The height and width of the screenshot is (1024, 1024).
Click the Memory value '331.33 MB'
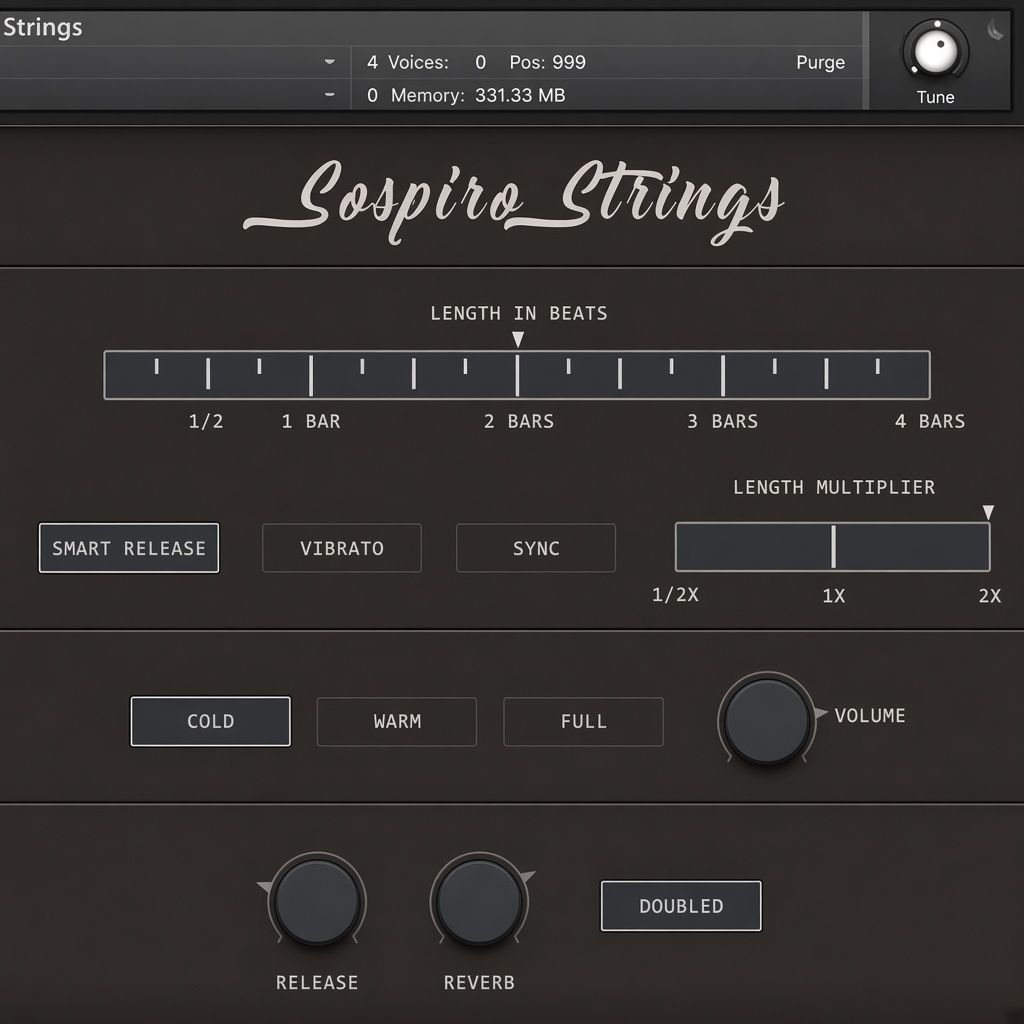pyautogui.click(x=520, y=95)
